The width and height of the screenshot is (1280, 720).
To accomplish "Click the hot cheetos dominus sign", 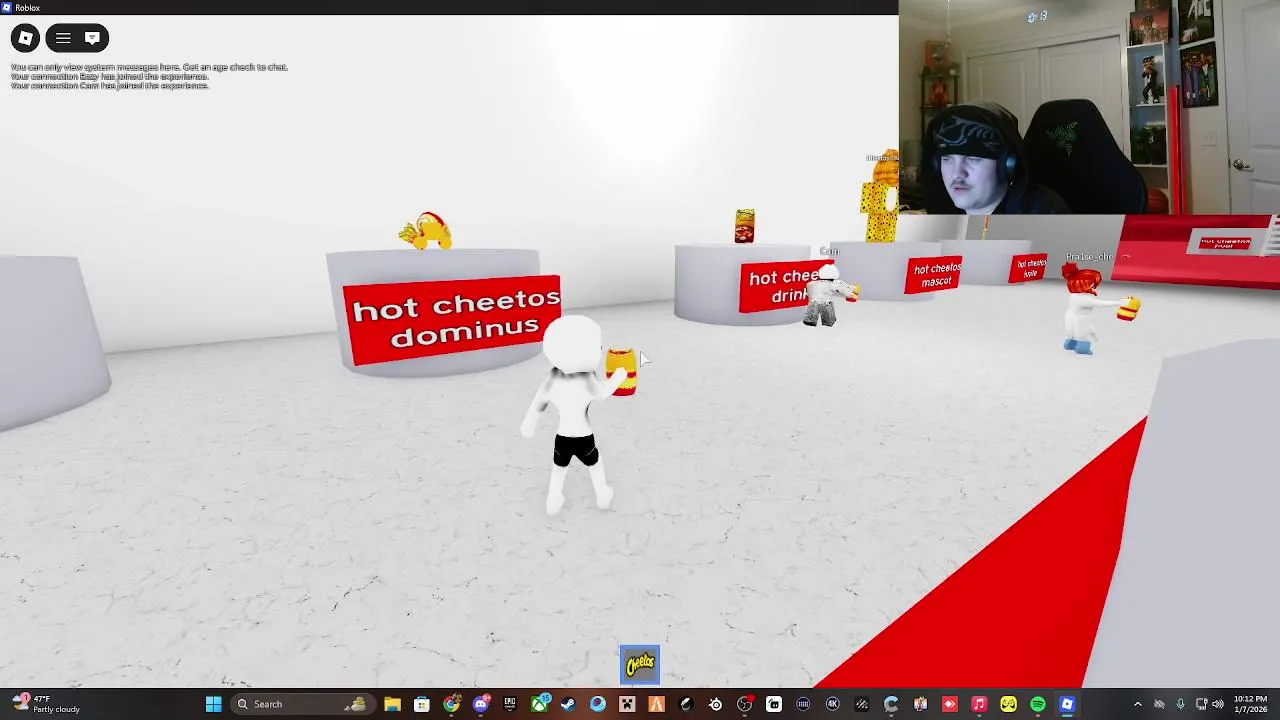I will [452, 320].
